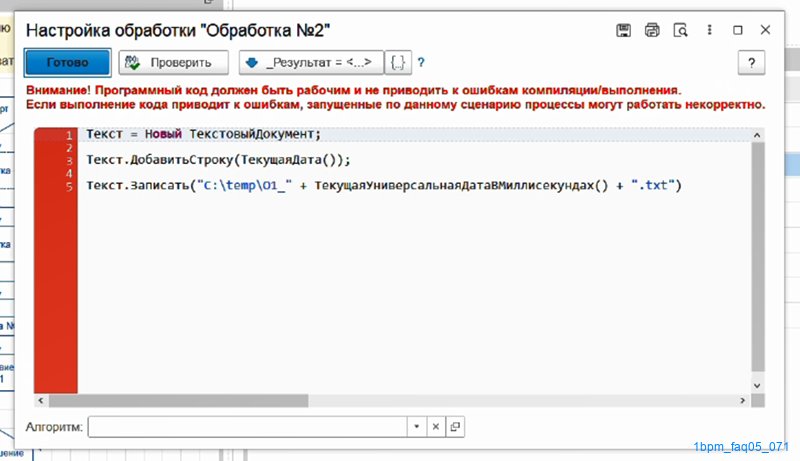Open print preview with the magnifier icon
Image resolution: width=800 pixels, height=461 pixels.
click(x=681, y=30)
